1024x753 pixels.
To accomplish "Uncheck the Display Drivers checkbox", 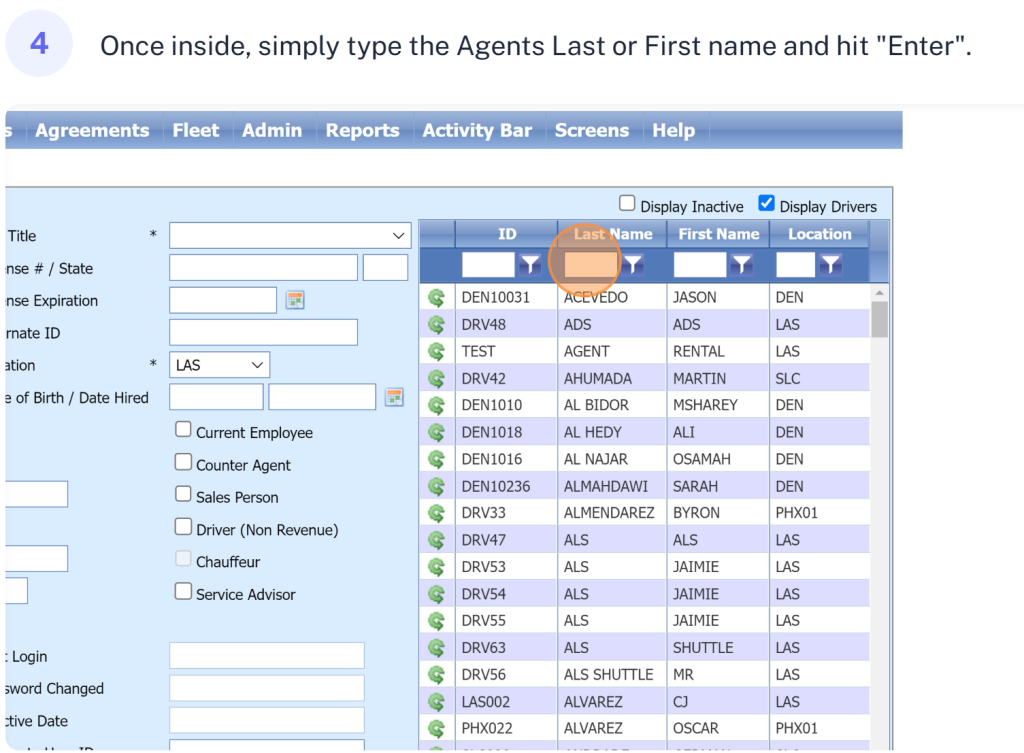I will click(x=766, y=204).
